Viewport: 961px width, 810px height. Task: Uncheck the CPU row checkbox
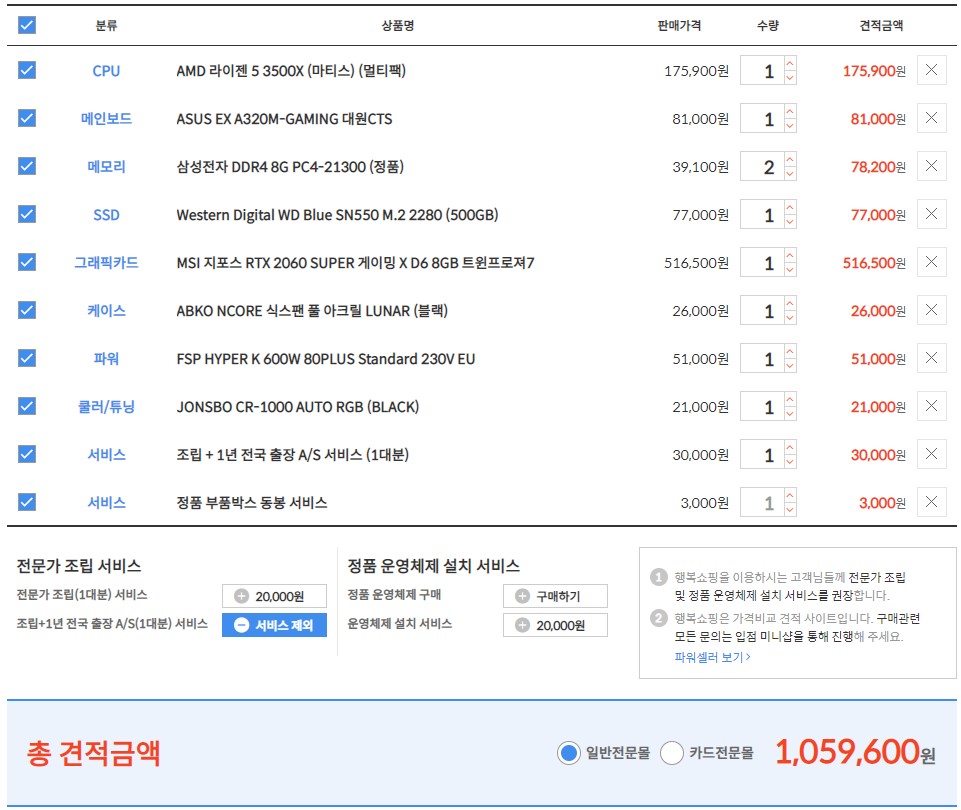[x=27, y=70]
